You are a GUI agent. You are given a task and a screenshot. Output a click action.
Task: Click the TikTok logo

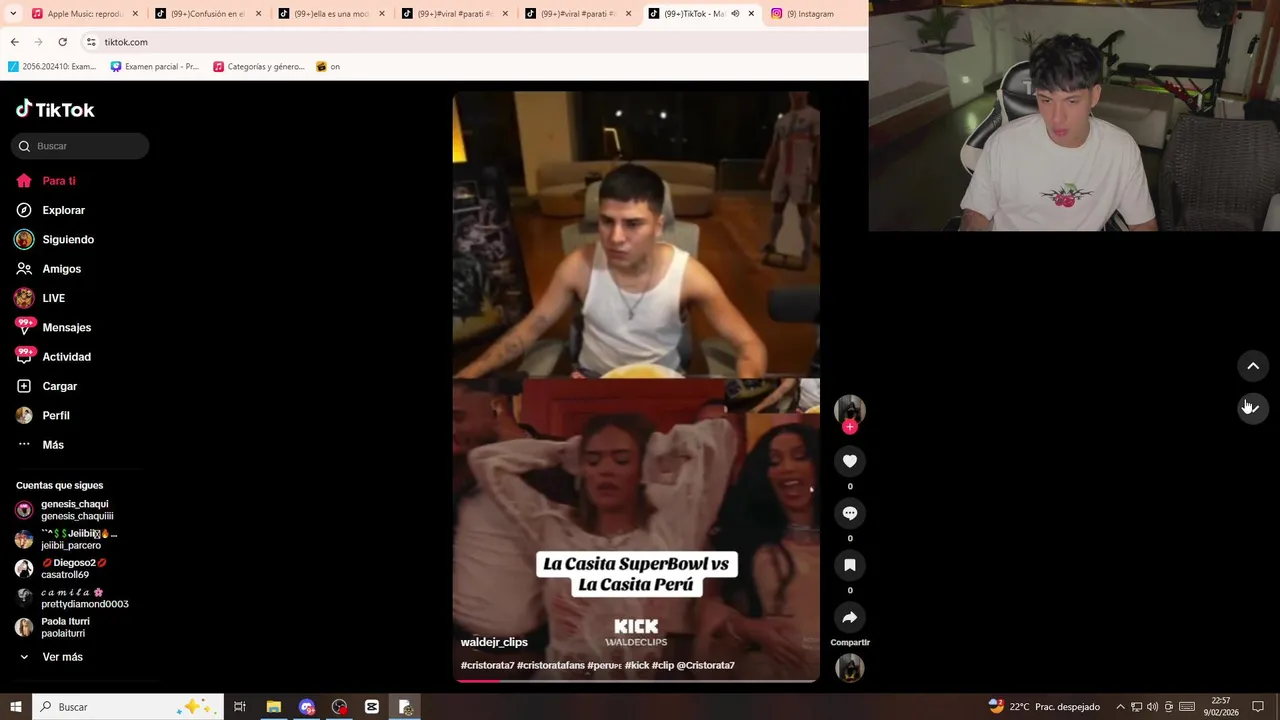(x=55, y=109)
